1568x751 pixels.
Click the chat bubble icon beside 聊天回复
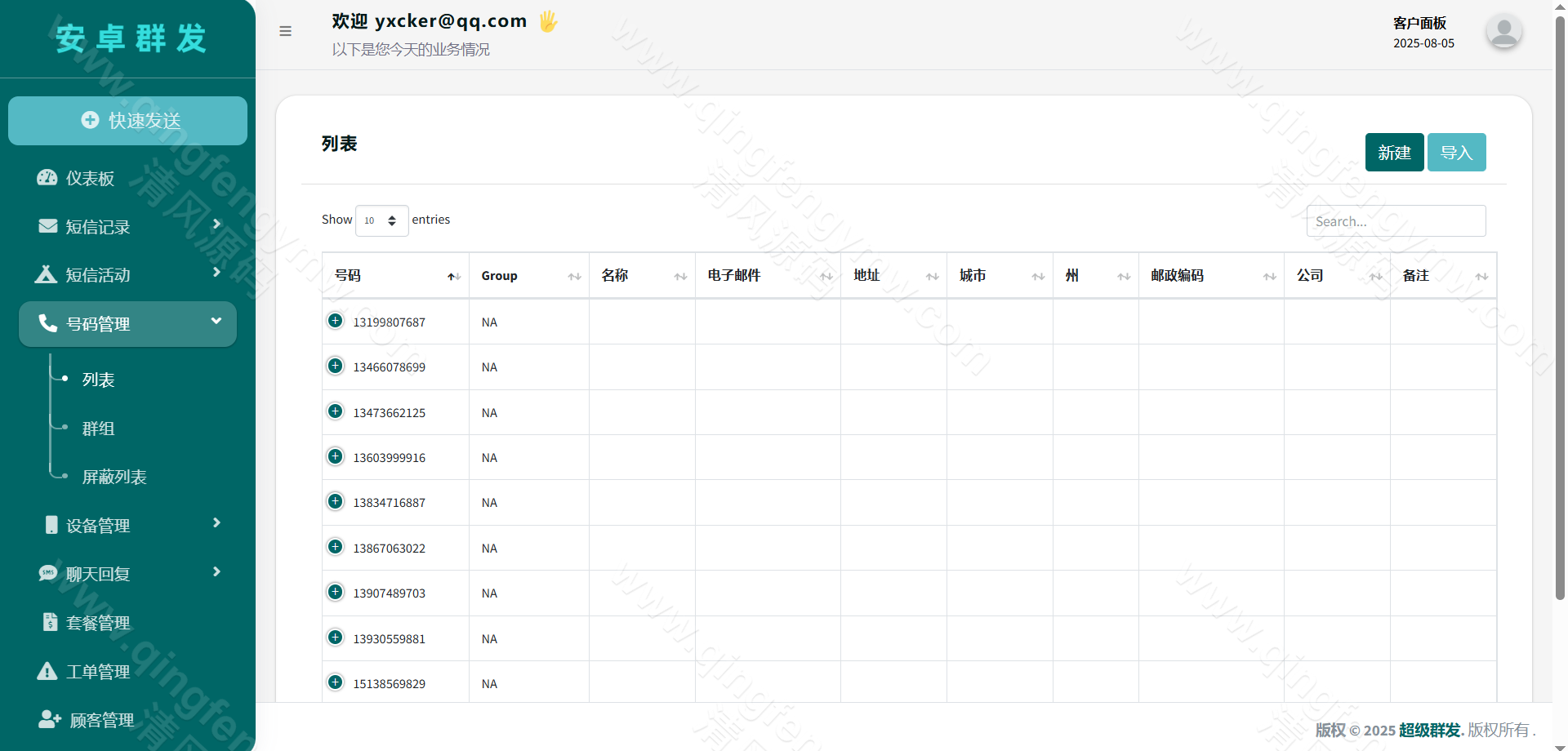47,573
